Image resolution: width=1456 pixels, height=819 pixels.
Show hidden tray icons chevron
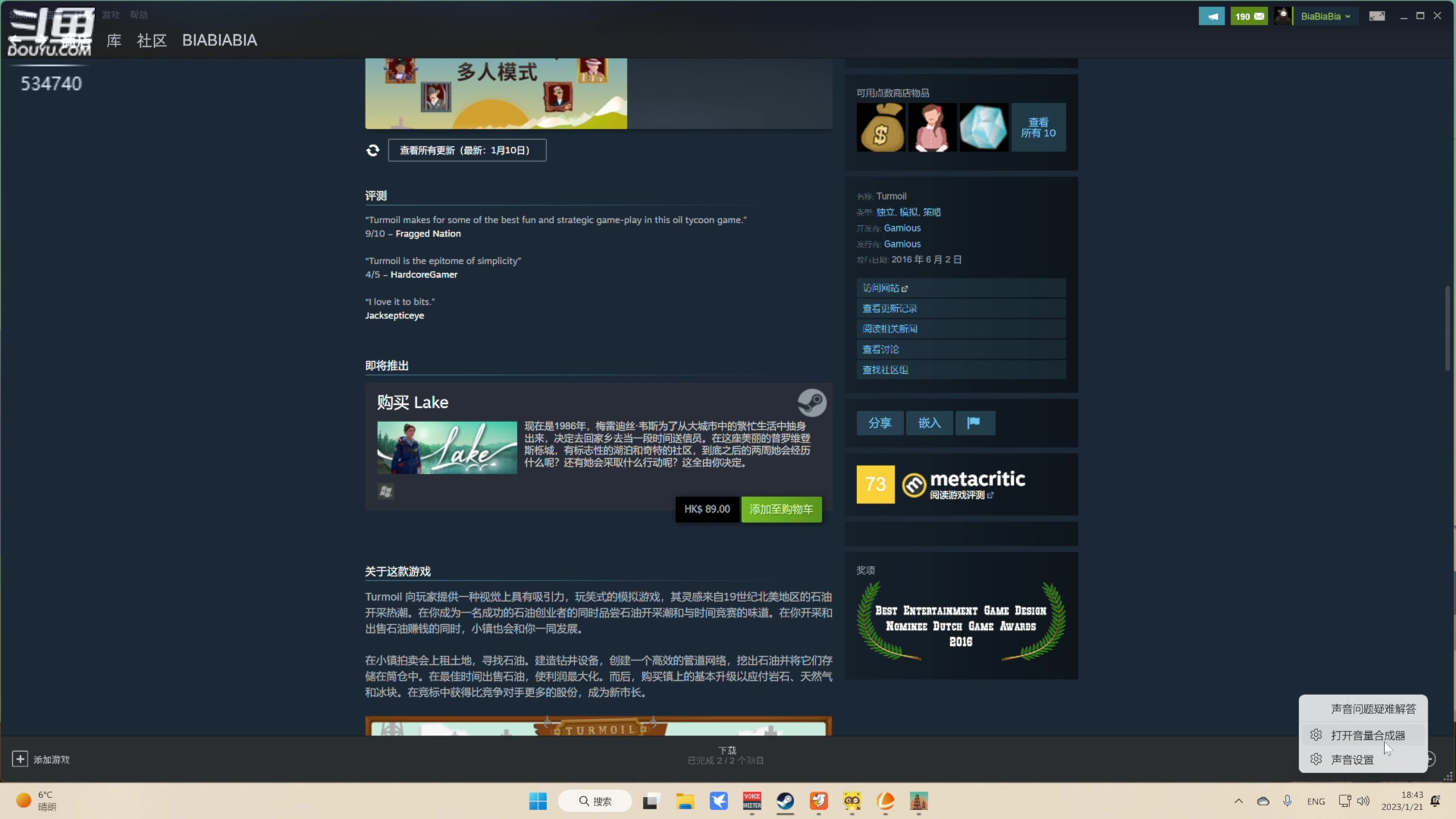(x=1238, y=801)
